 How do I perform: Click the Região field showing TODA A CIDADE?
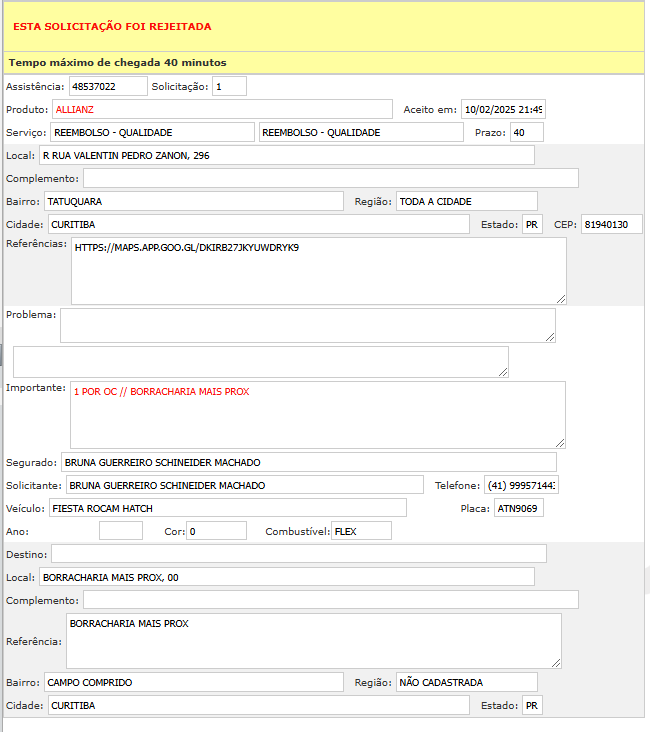pos(466,201)
